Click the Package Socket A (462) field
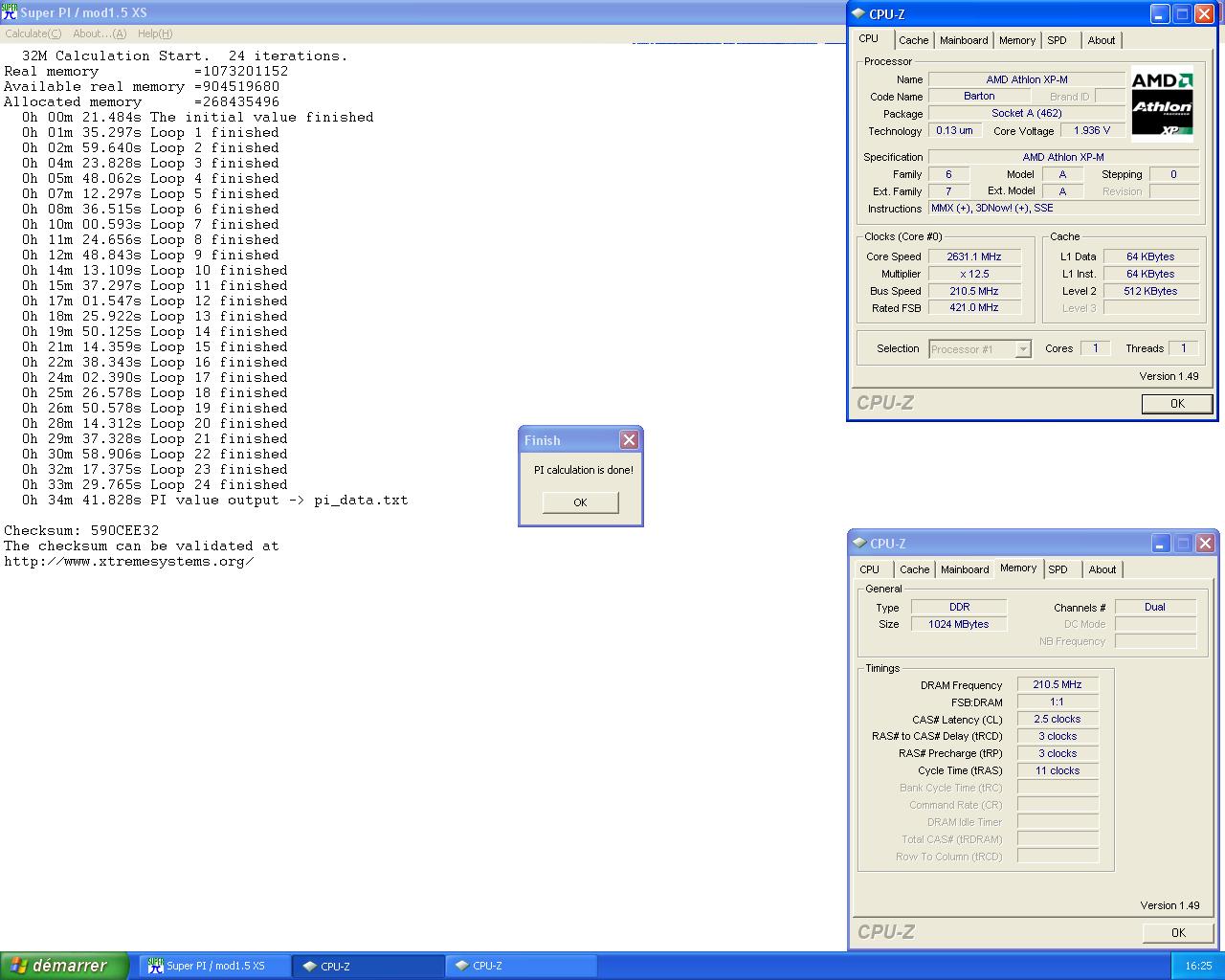The height and width of the screenshot is (980, 1225). point(1027,114)
